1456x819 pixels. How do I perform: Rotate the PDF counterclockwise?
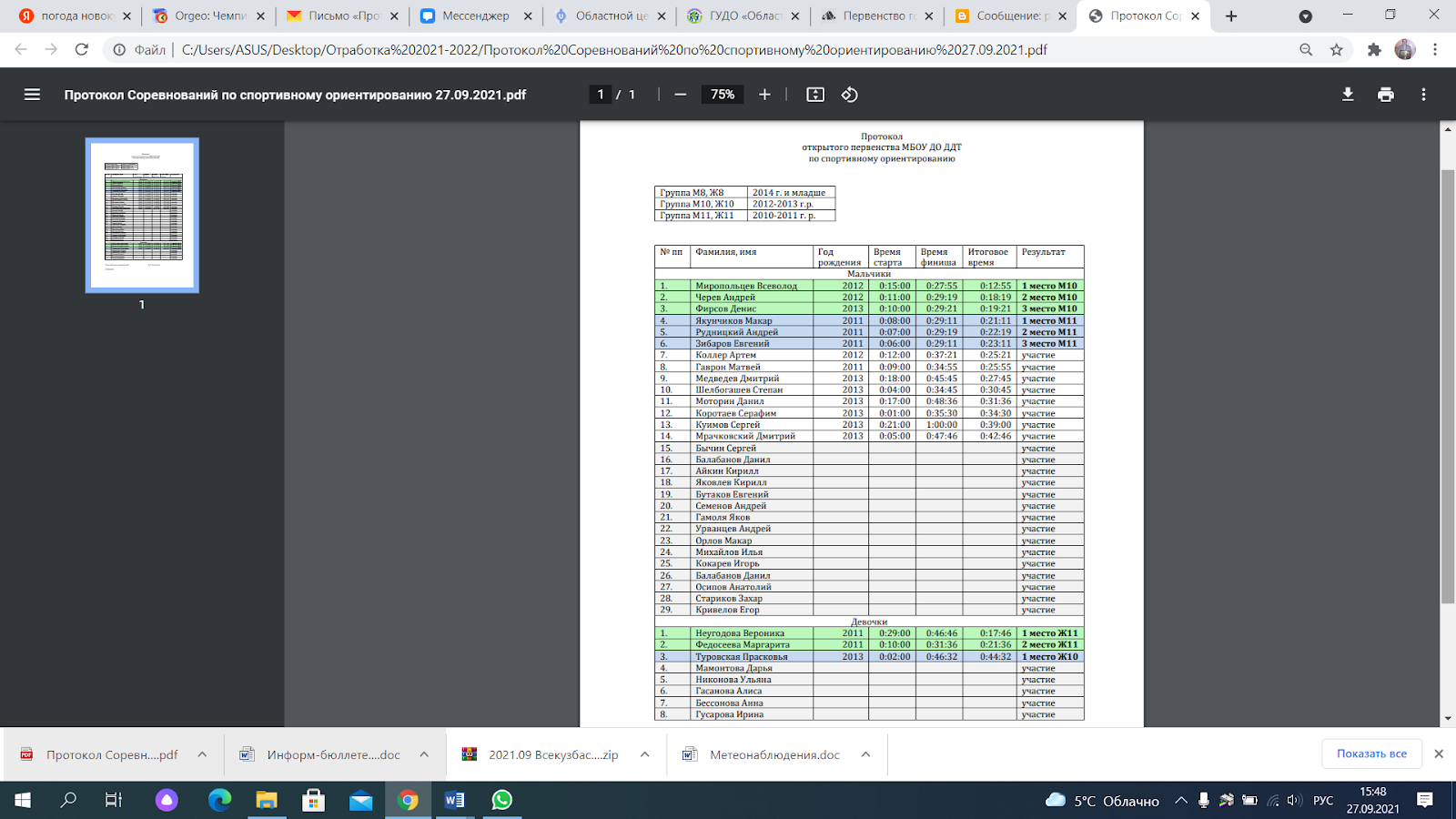click(849, 95)
